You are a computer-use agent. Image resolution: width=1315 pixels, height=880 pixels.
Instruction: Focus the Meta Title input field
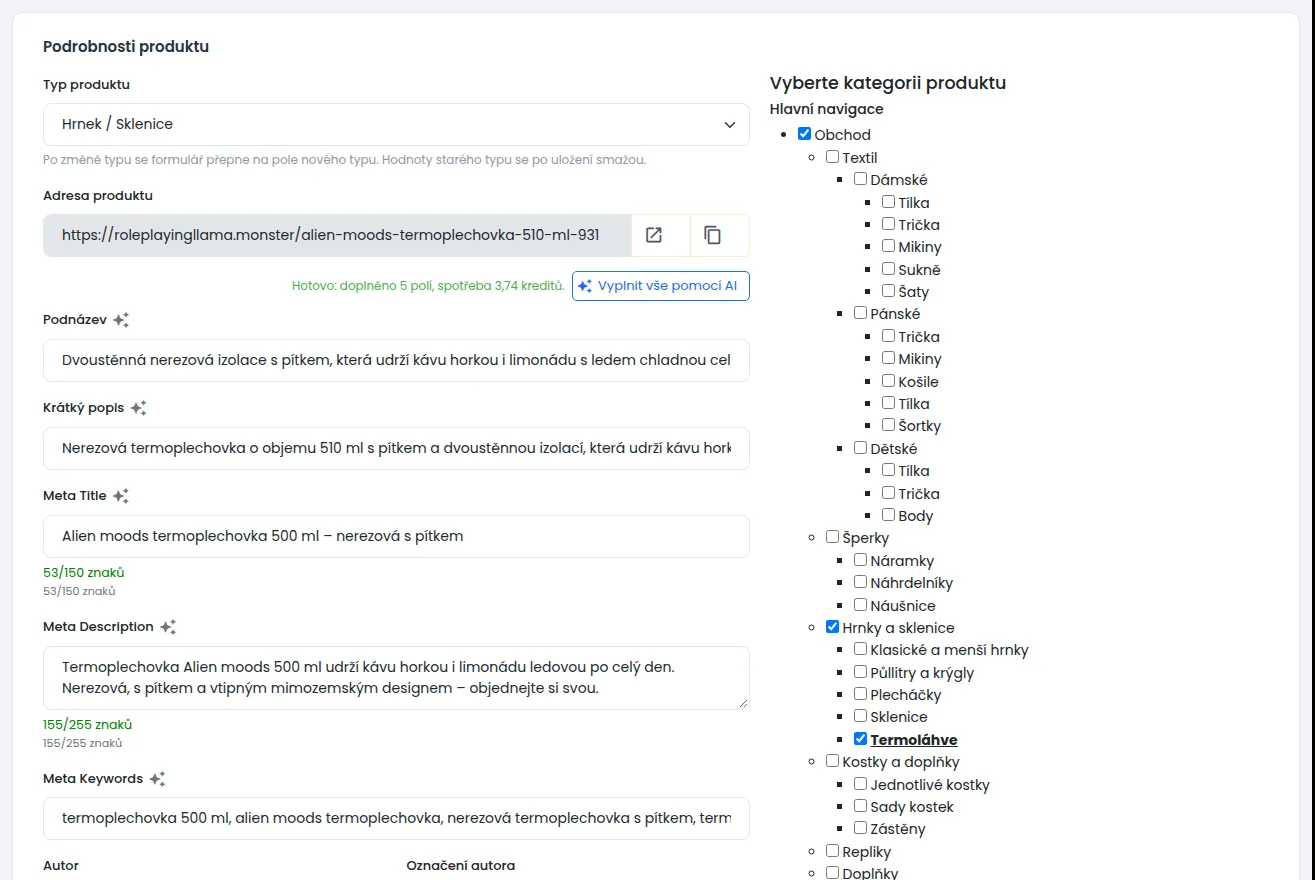(396, 536)
